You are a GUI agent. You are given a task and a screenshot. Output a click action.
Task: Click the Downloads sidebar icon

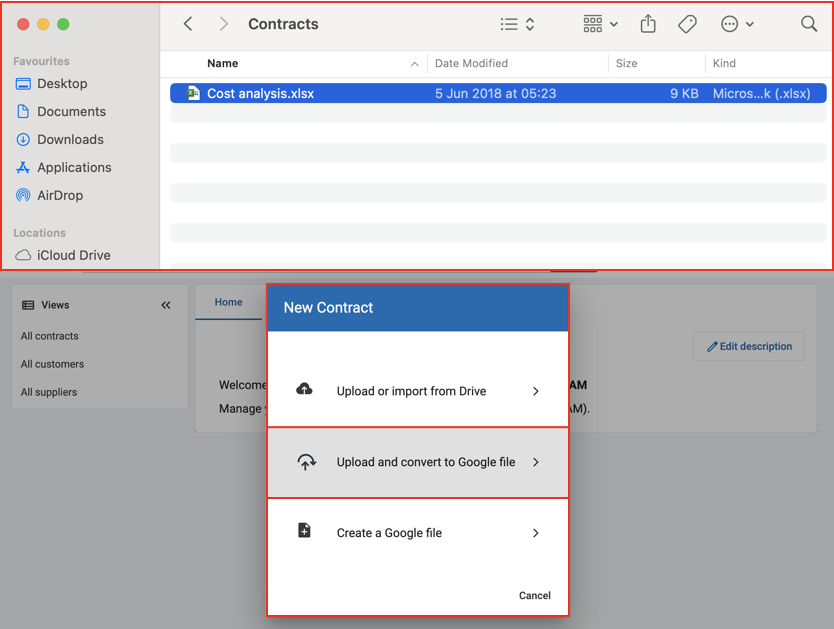click(23, 139)
